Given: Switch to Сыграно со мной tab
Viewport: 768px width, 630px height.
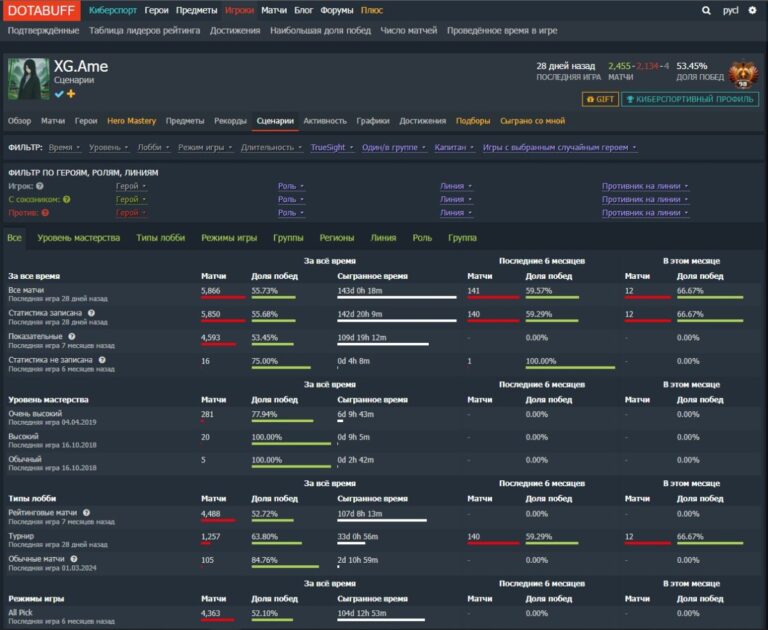Looking at the screenshot, I should tap(532, 121).
